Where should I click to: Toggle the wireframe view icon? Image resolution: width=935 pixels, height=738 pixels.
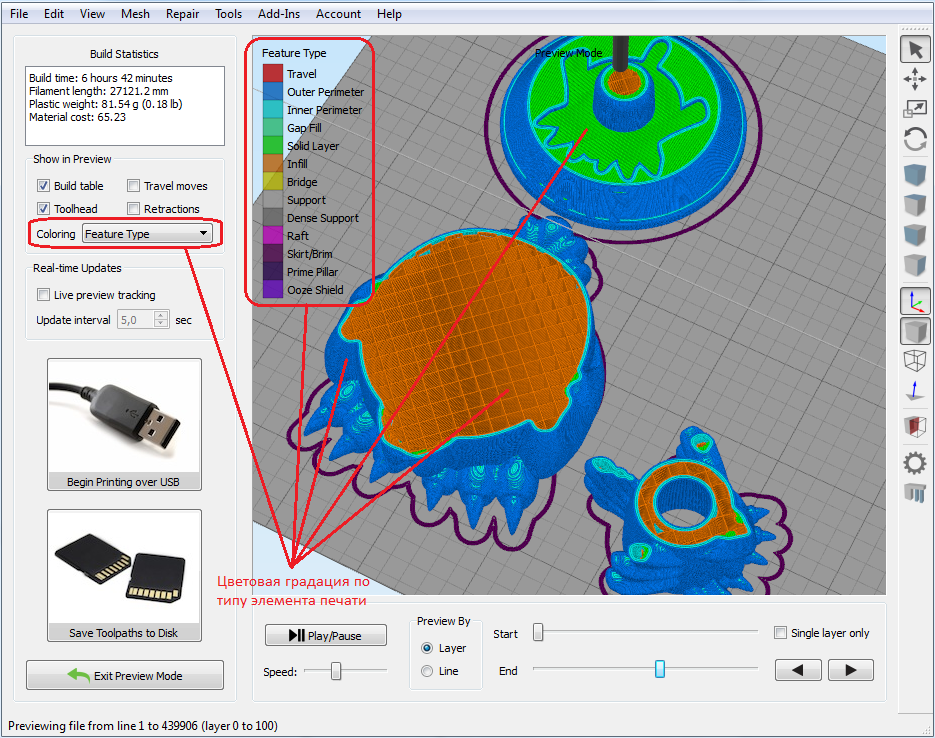915,360
